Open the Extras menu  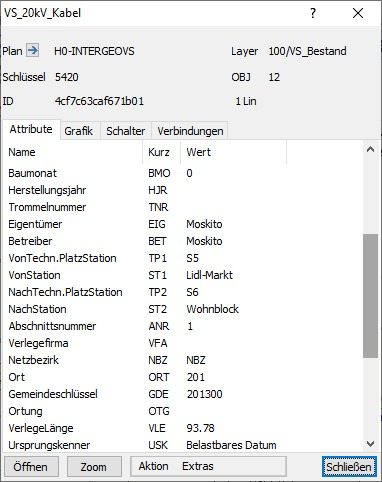(x=198, y=466)
